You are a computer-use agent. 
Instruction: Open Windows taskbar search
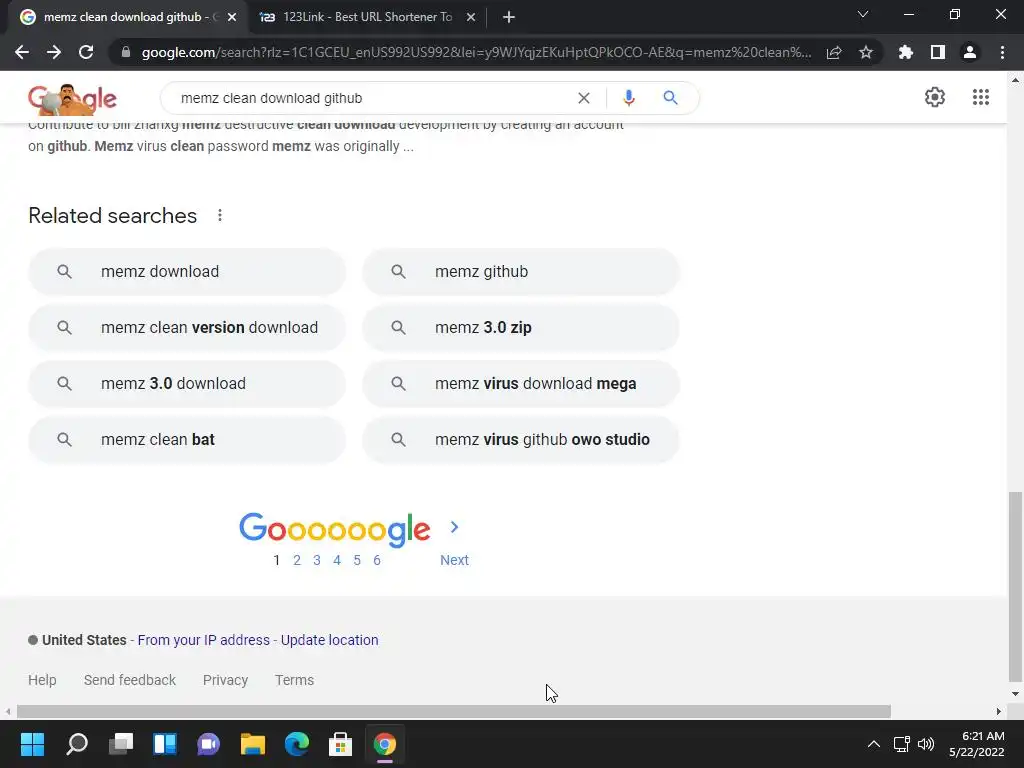point(77,744)
